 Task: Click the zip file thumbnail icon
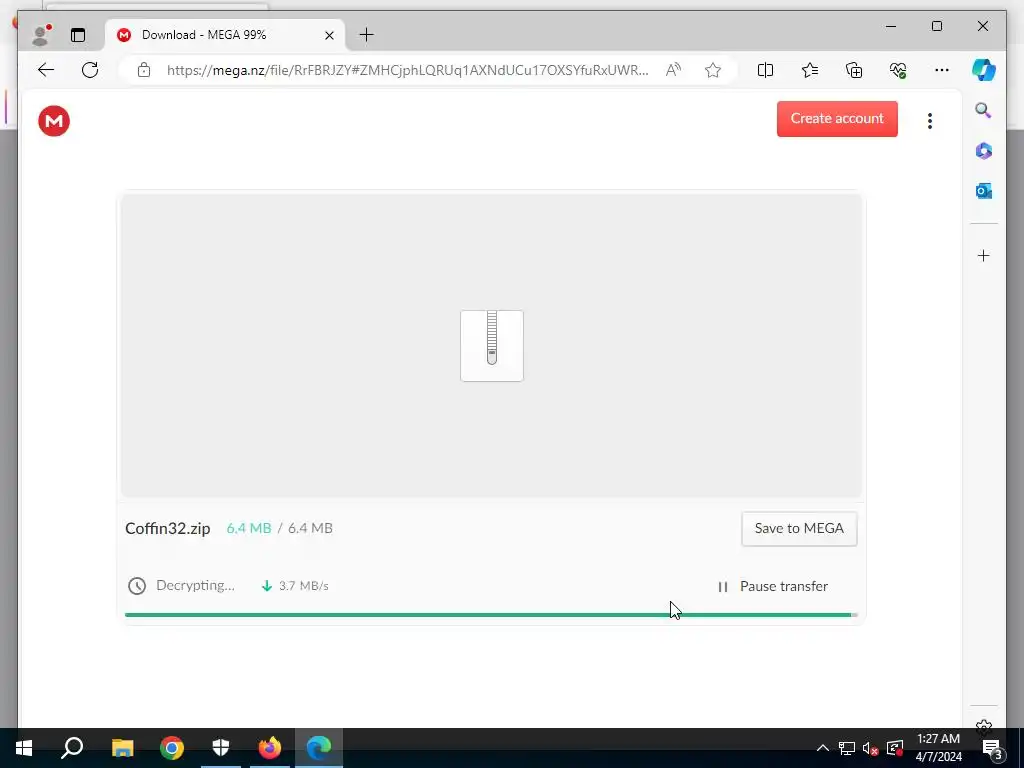coord(492,345)
